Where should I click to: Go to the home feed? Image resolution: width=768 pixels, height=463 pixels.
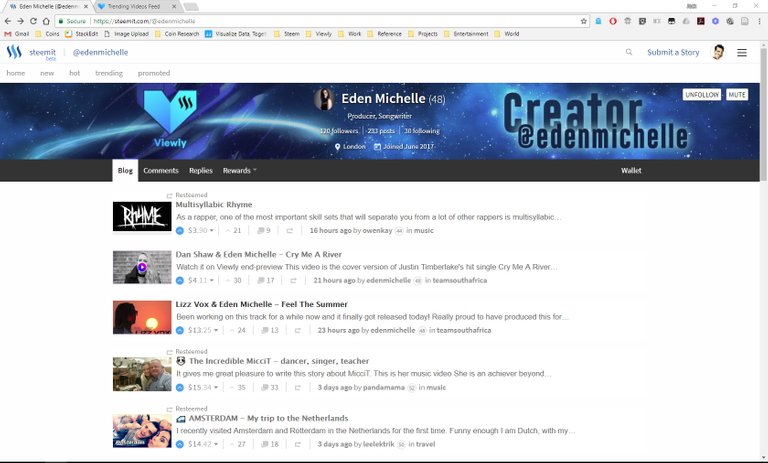point(16,73)
